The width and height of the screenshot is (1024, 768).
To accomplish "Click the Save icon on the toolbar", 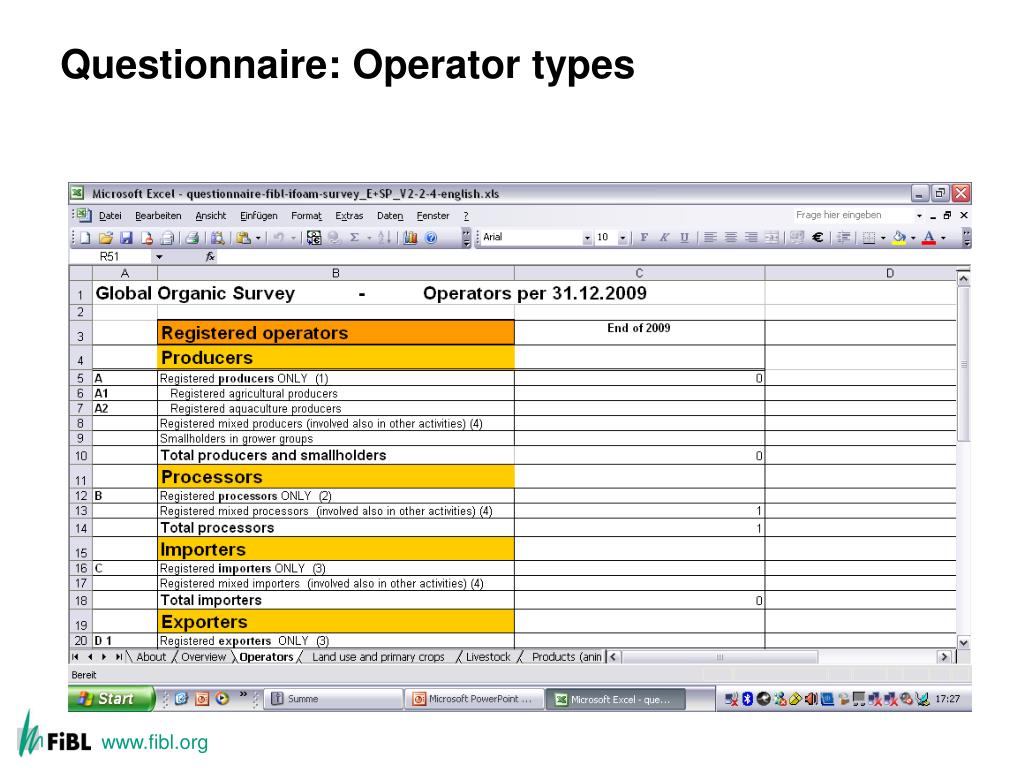I will coord(126,238).
